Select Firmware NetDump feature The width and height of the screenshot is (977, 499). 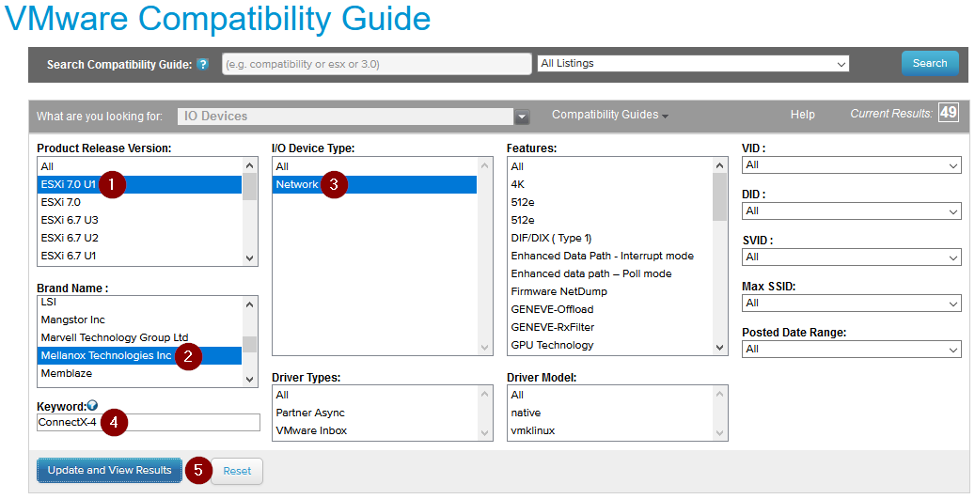[x=609, y=292]
